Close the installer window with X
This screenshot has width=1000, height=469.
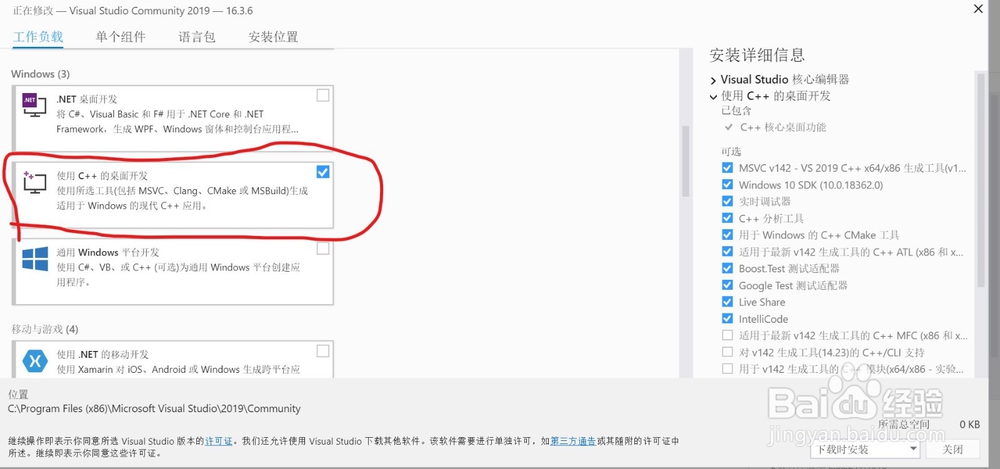[x=978, y=8]
